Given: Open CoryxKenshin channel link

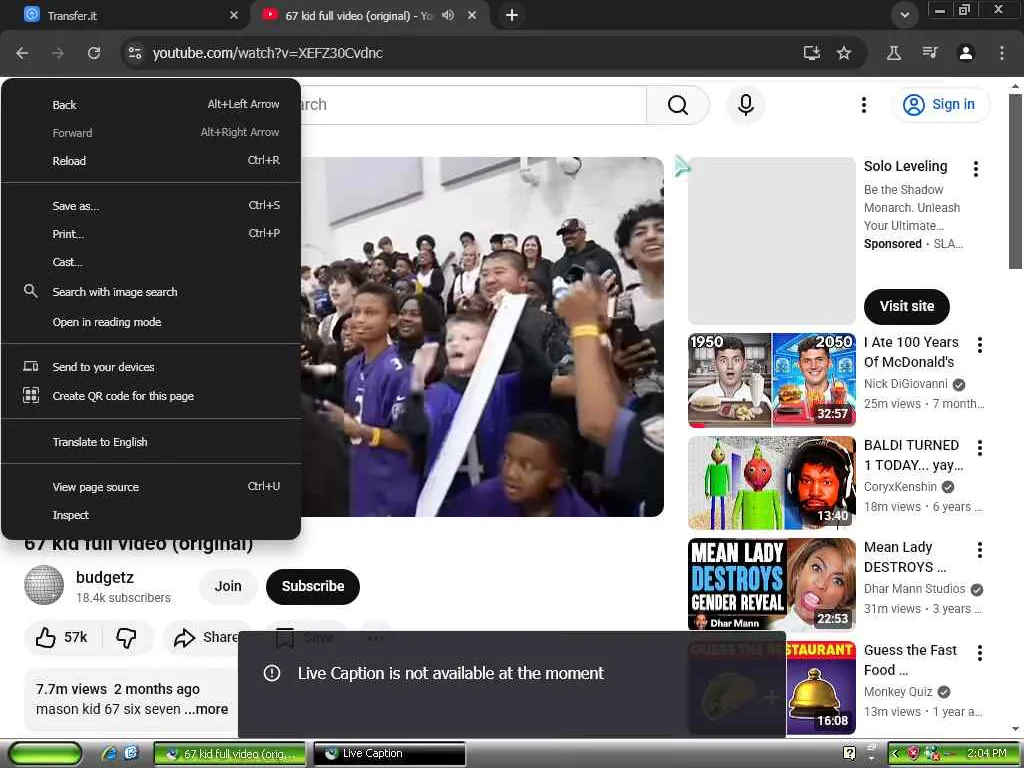Looking at the screenshot, I should coord(900,487).
